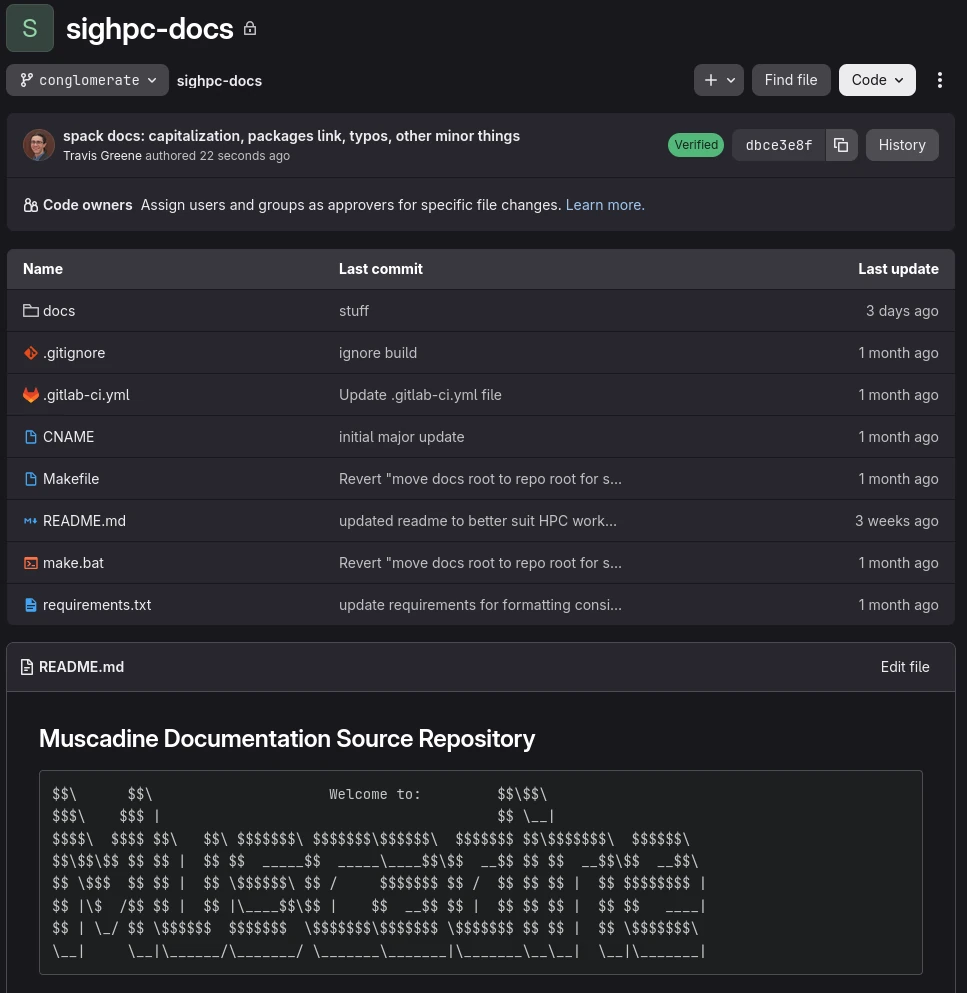Open the make.bat row's Revert commit message
Viewport: 967px width, 993px height.
[480, 563]
